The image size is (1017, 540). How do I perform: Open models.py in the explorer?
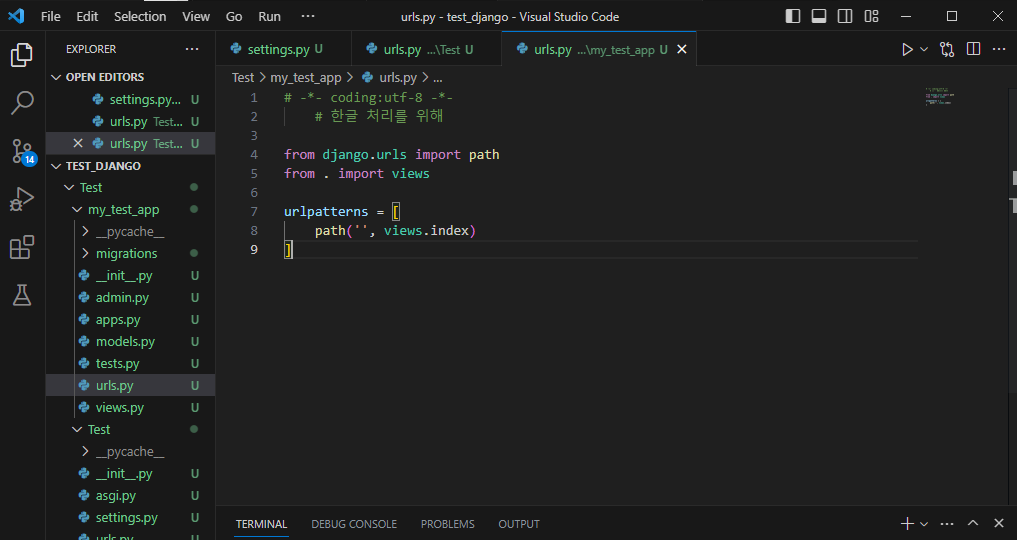pyautogui.click(x=130, y=342)
